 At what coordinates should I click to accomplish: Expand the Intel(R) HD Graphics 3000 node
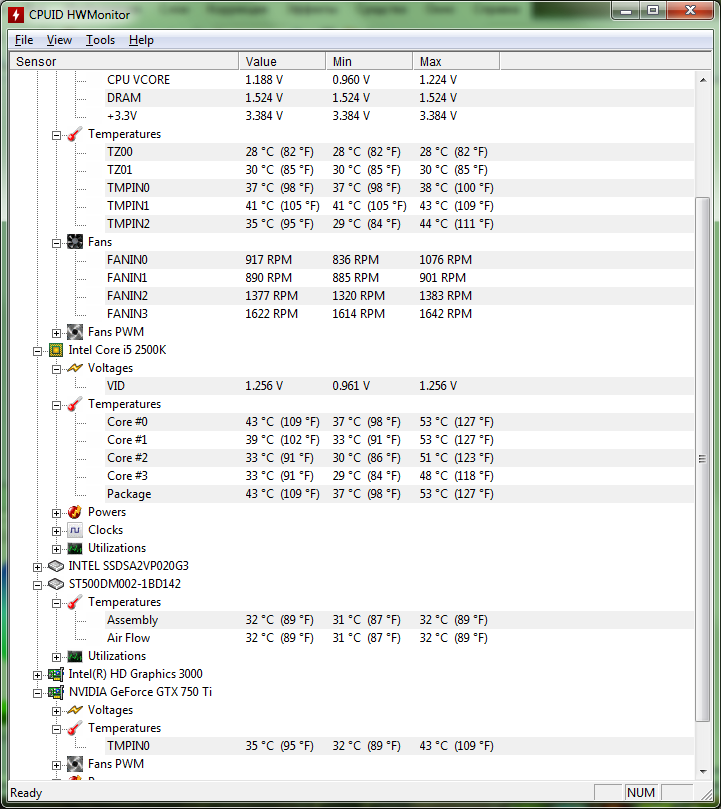point(37,675)
